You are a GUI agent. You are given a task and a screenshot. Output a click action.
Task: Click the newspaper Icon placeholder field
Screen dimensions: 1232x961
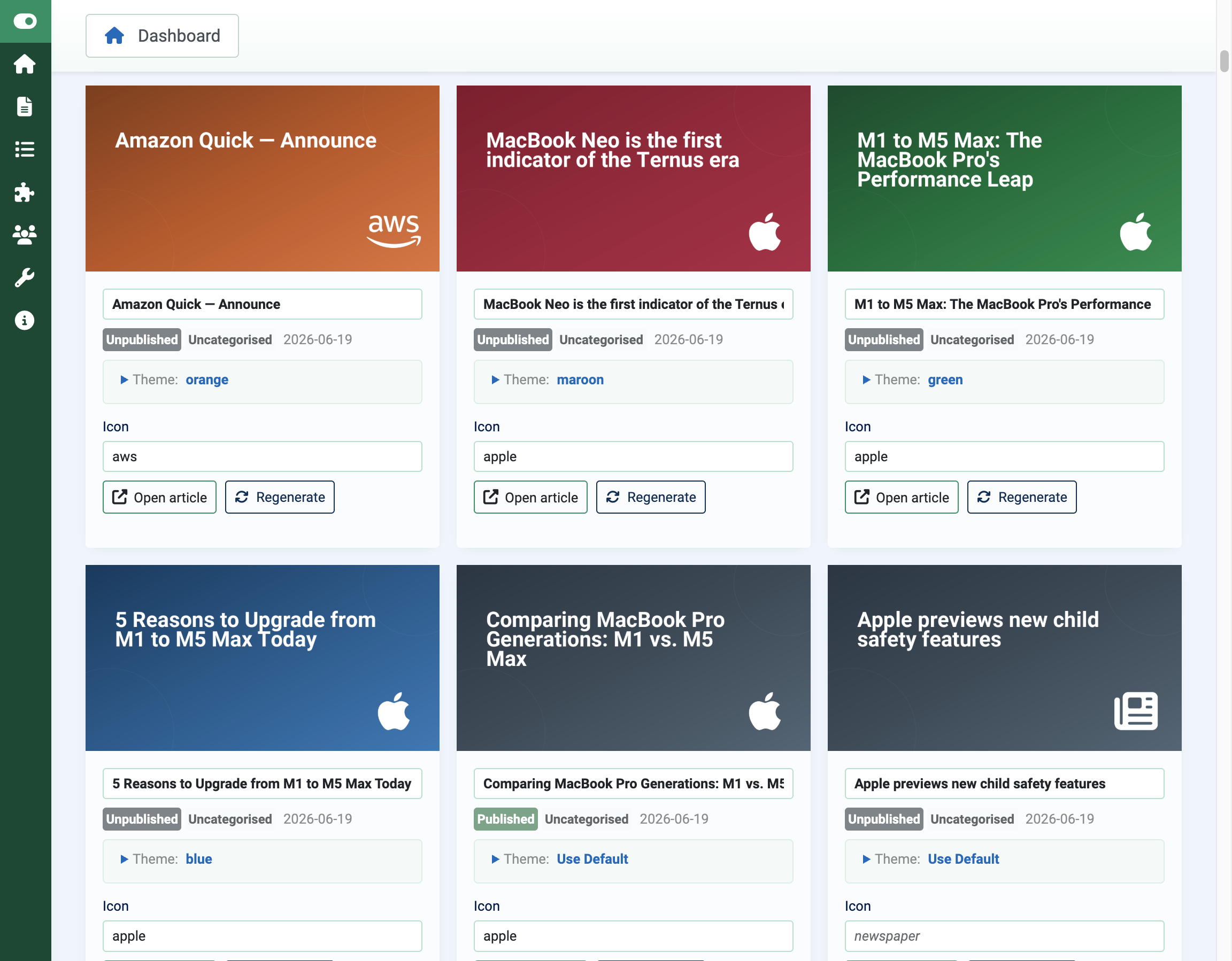[x=1004, y=936]
